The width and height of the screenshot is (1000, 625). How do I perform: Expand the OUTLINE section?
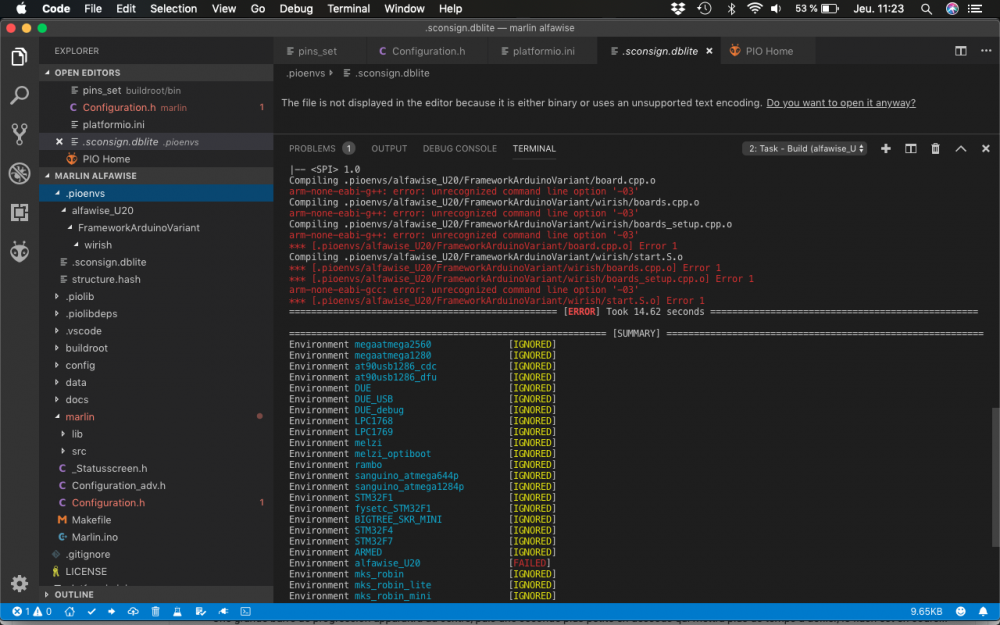pyautogui.click(x=74, y=594)
